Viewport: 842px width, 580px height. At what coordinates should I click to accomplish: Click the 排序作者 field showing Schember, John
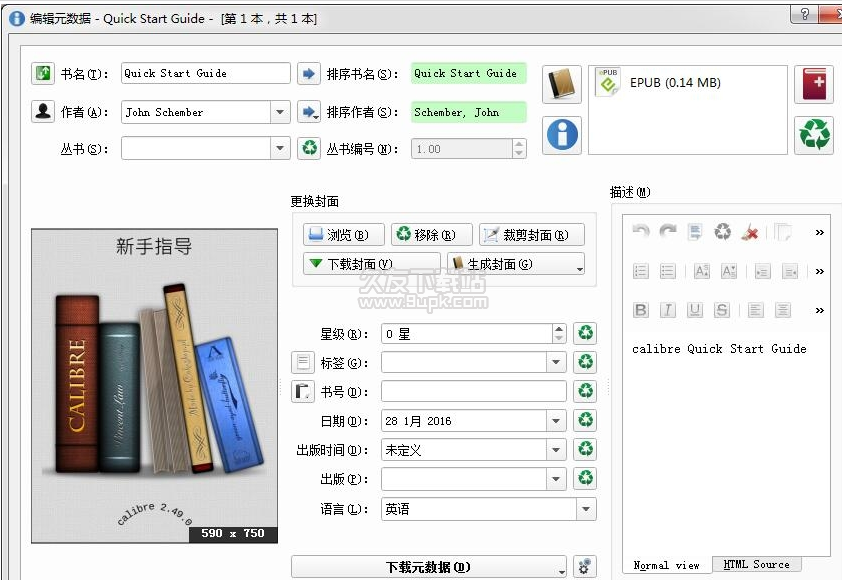coord(469,112)
